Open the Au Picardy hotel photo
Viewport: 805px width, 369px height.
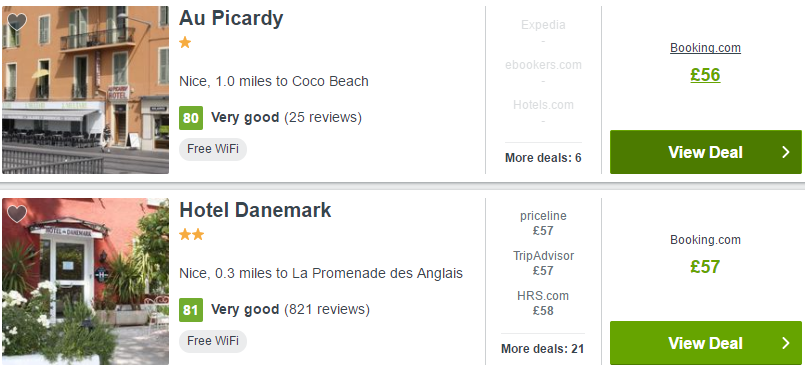85,90
